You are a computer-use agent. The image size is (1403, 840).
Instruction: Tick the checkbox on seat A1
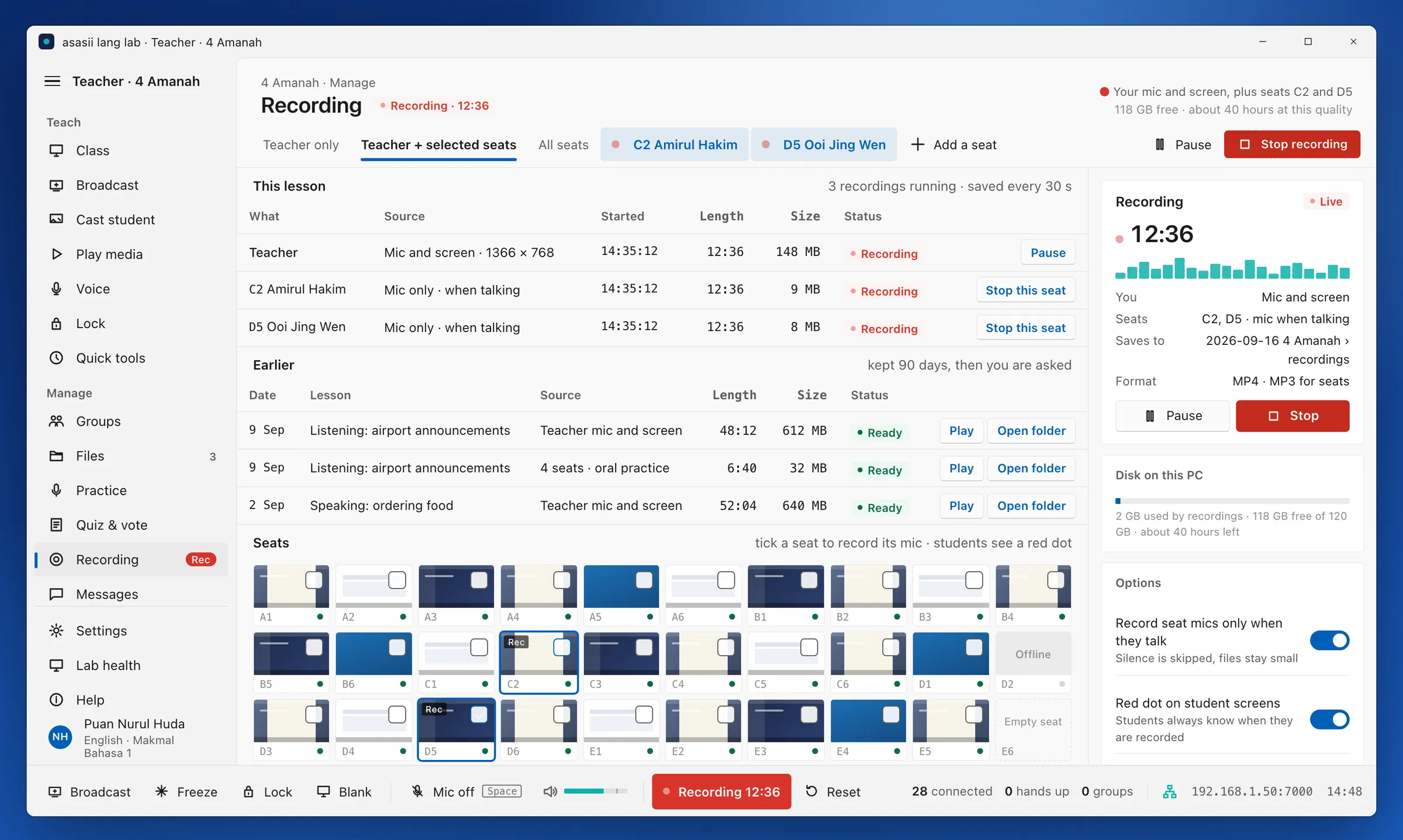pyautogui.click(x=314, y=580)
